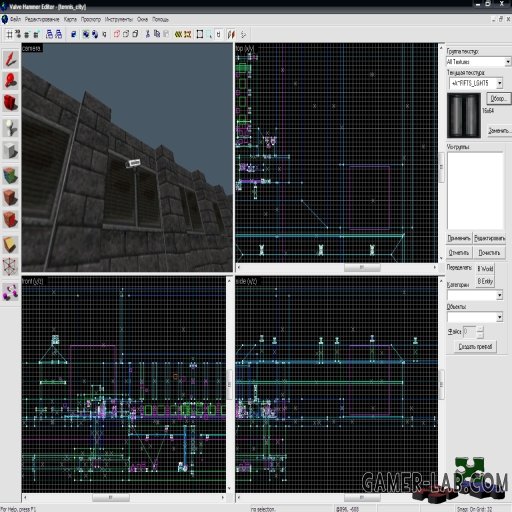The image size is (512, 512).
Task: Click the Show Hidden Objects icon
Action: tap(135, 34)
